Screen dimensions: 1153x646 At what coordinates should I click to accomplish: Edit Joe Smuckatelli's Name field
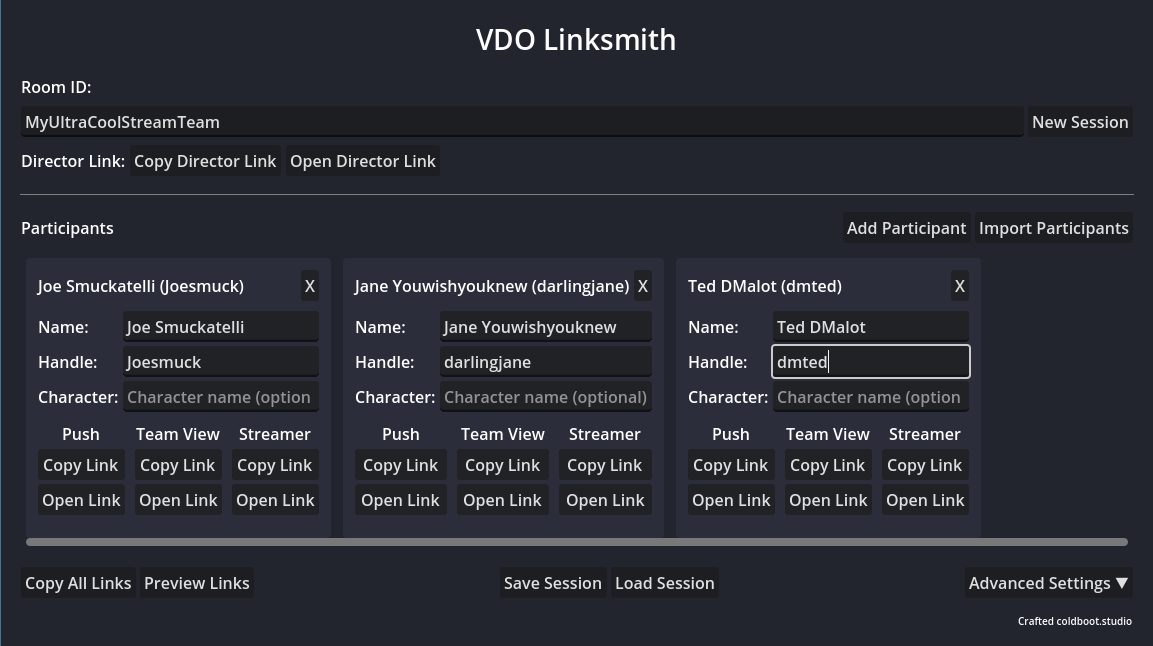pyautogui.click(x=221, y=327)
